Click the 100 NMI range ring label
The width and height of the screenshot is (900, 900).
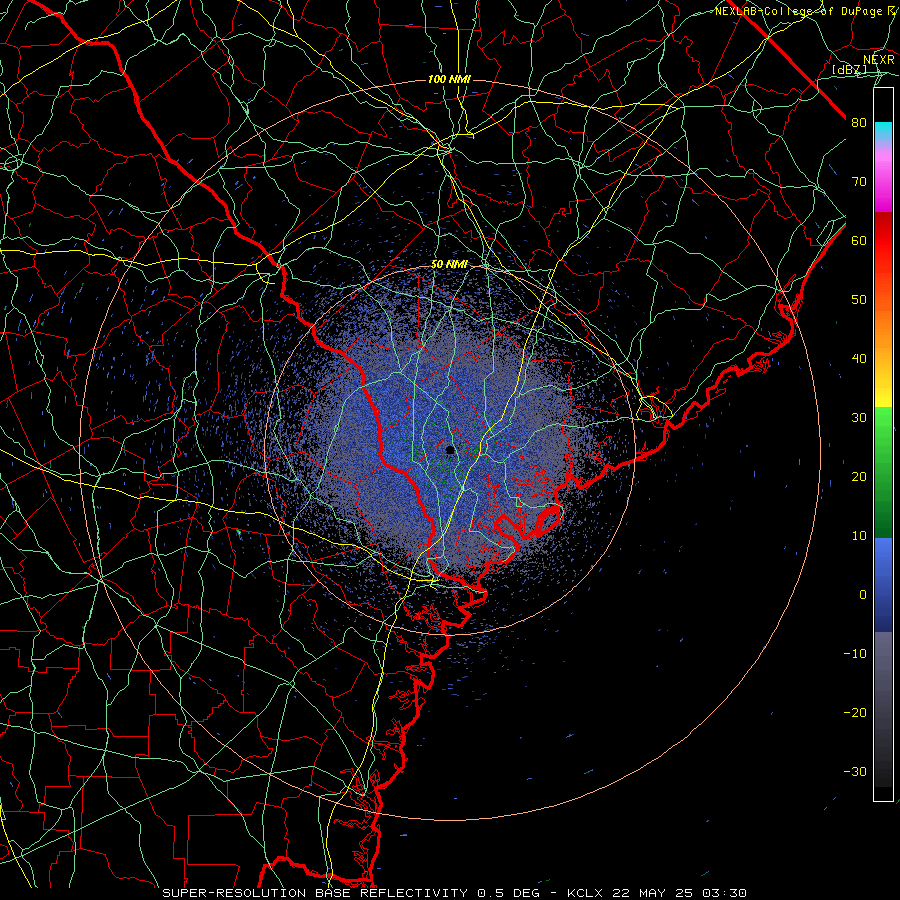point(449,79)
